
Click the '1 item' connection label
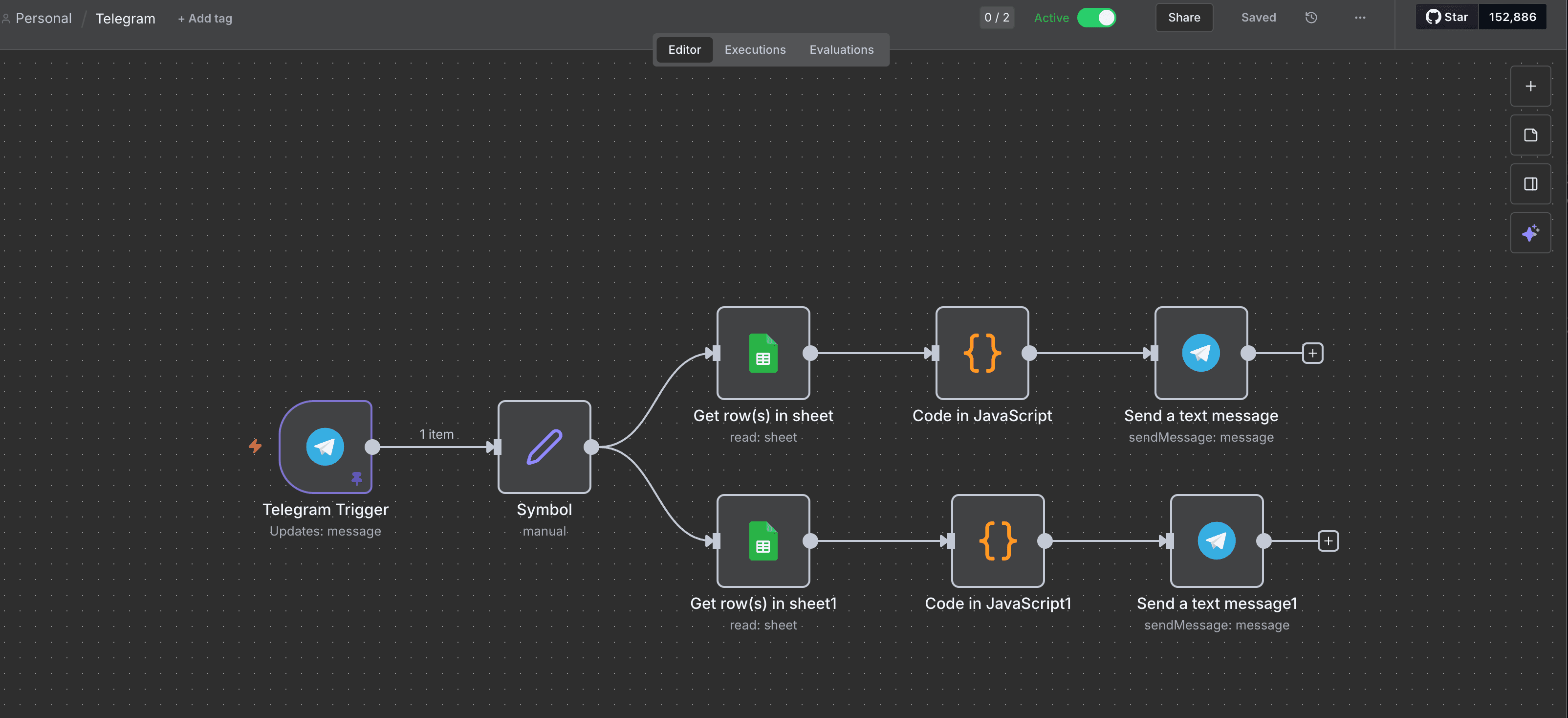[436, 434]
